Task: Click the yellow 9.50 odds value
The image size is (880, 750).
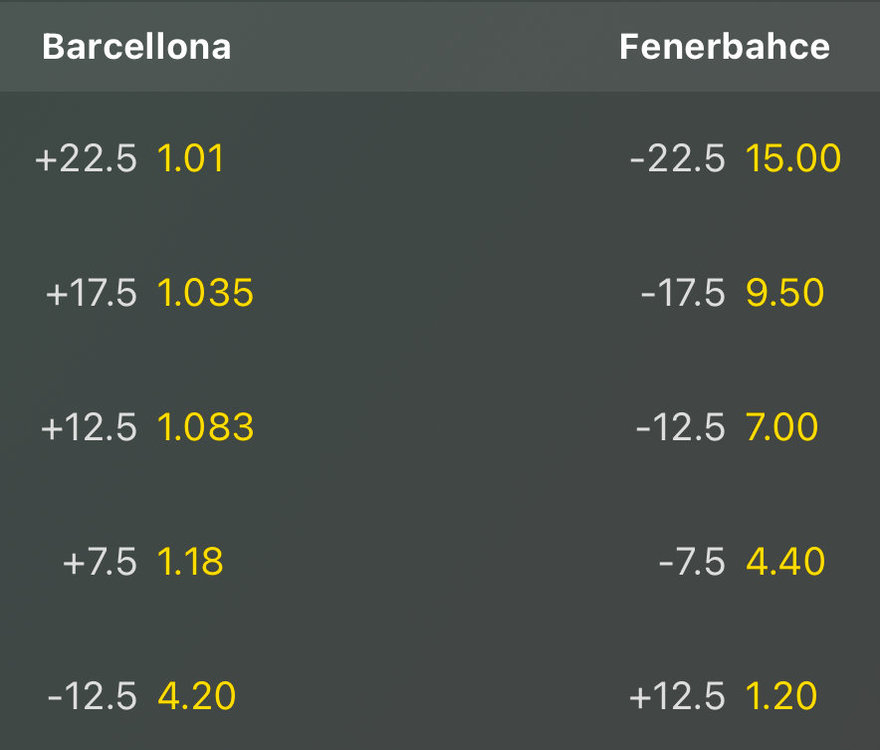Action: tap(785, 293)
